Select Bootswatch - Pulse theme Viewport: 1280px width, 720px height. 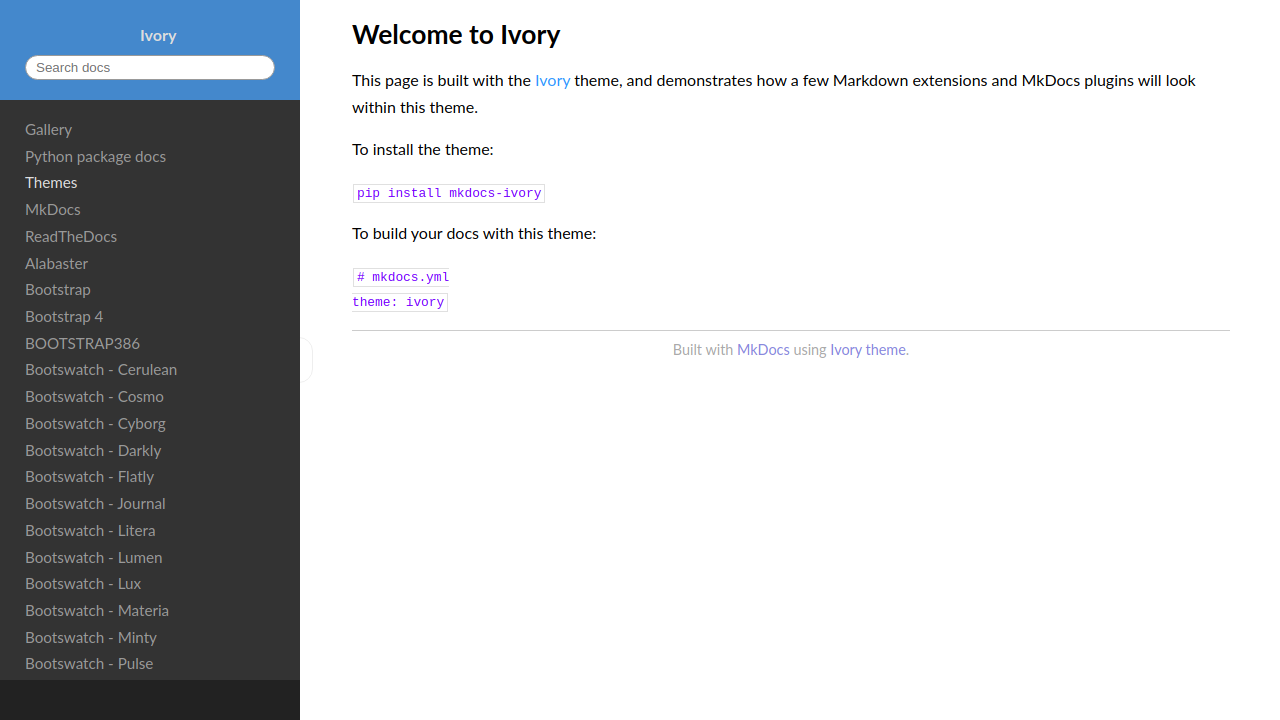[89, 663]
